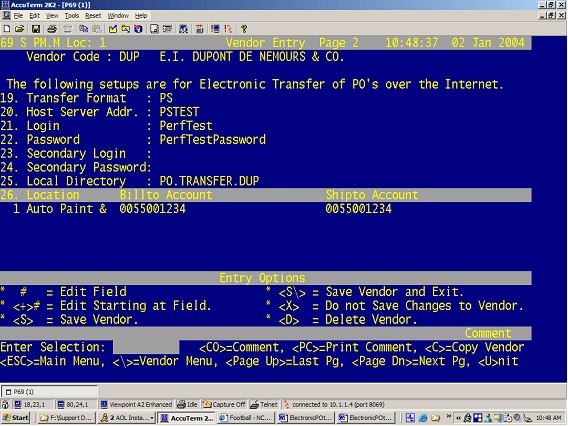Screen dimensions: 568x426
Task: Click the yellow download-arrow file transfer icon
Action: click(x=126, y=29)
